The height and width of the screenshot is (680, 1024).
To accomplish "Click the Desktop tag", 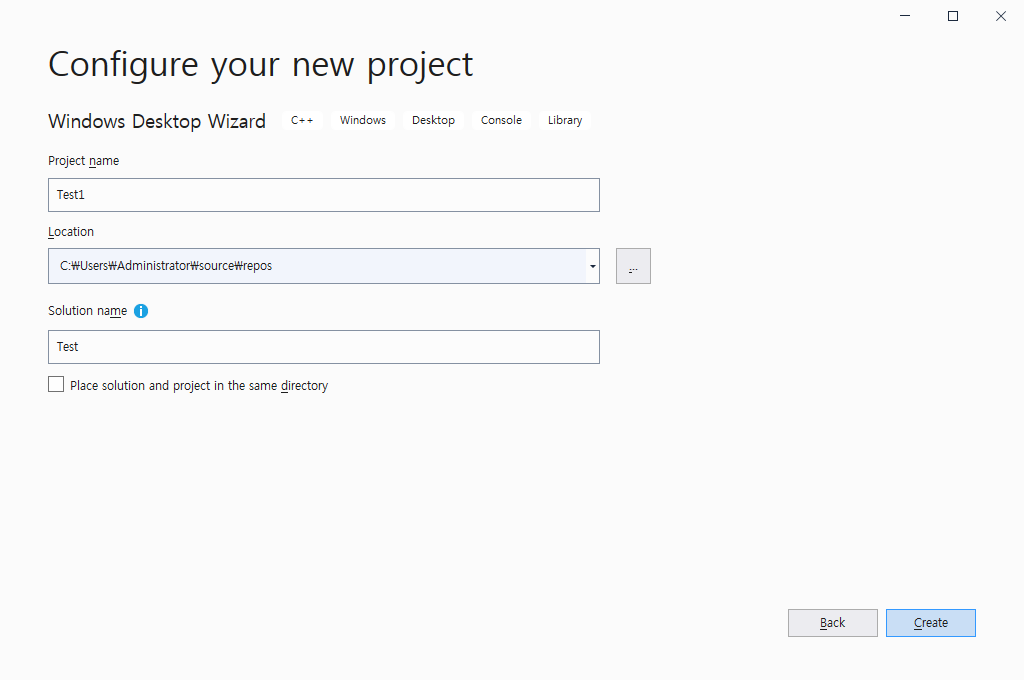I will click(434, 120).
